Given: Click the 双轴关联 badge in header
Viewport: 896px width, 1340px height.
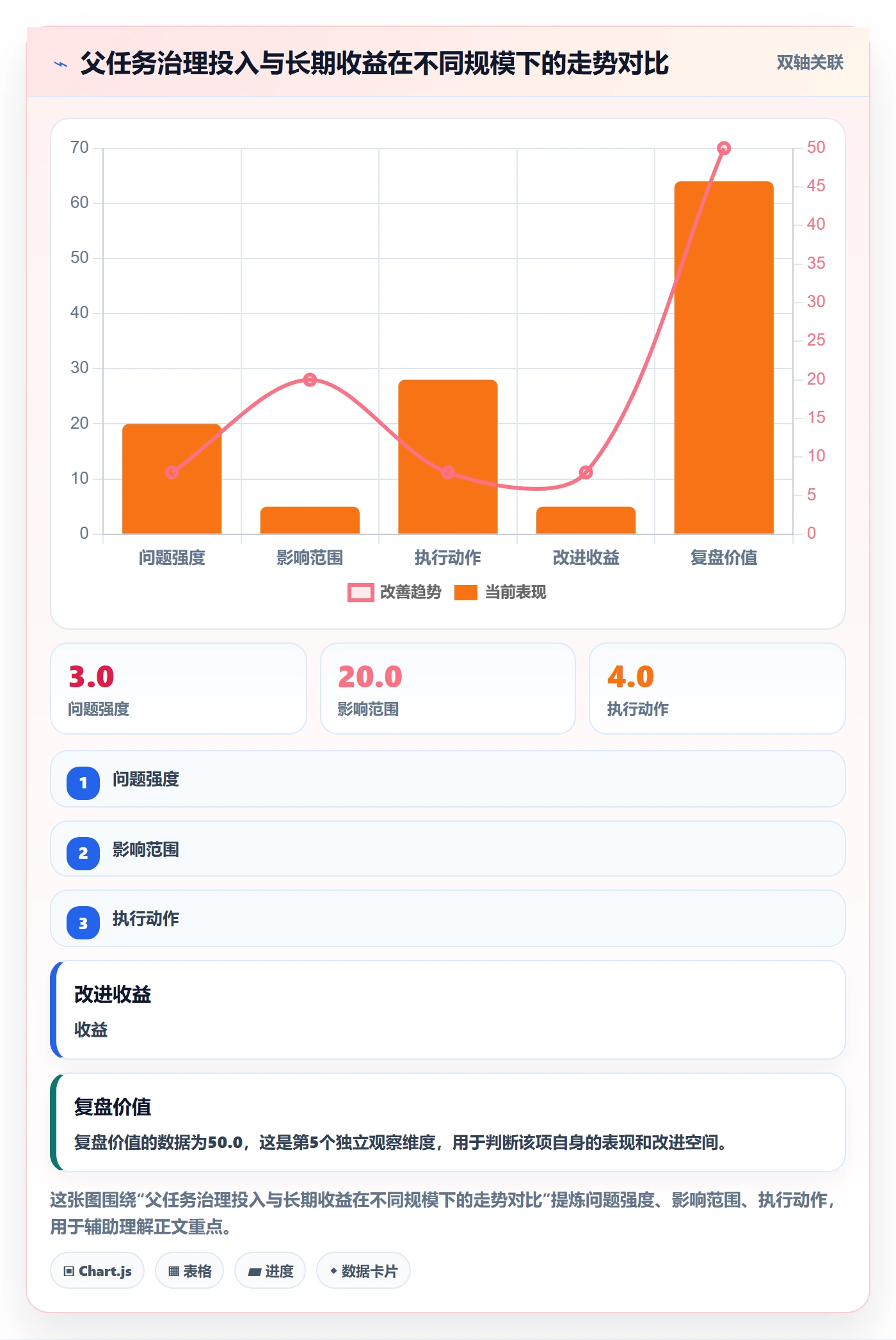Looking at the screenshot, I should (810, 63).
